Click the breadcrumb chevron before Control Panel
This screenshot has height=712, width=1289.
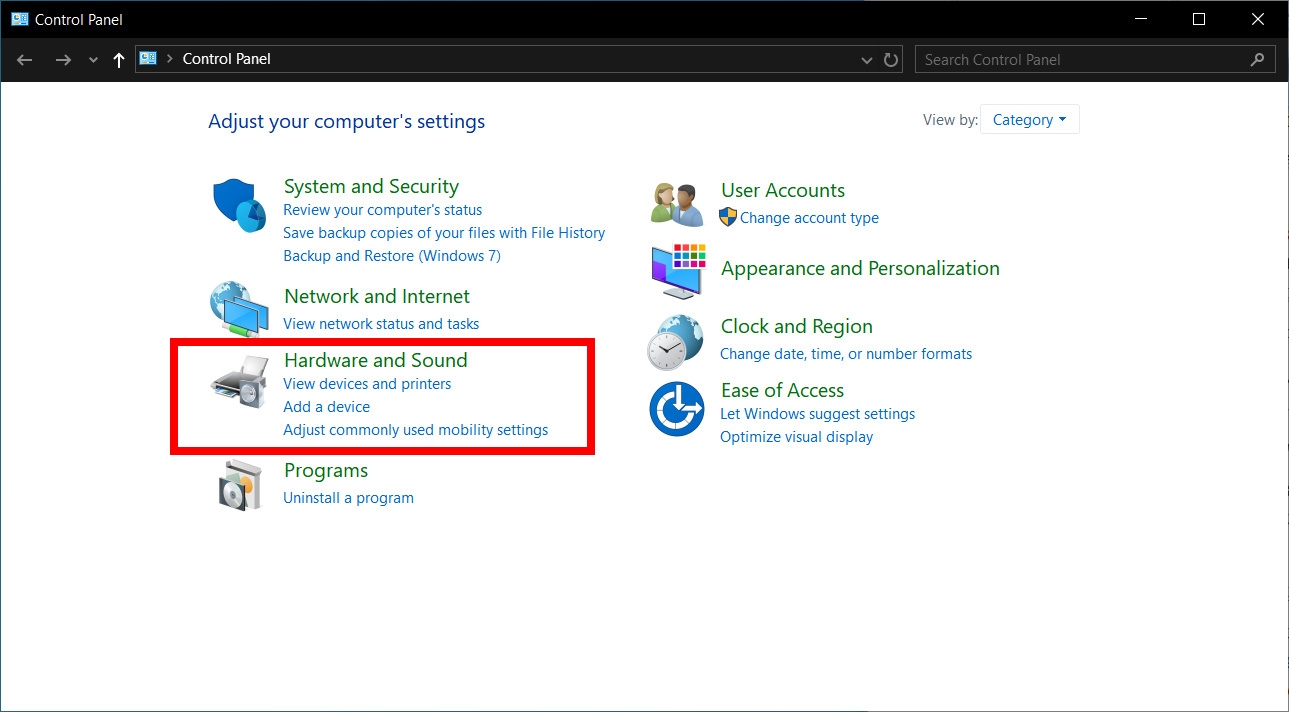point(170,59)
